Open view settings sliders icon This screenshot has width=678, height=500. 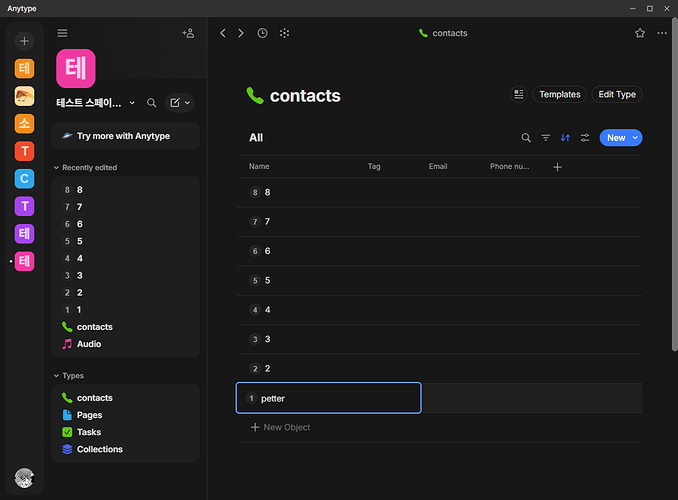(x=585, y=138)
